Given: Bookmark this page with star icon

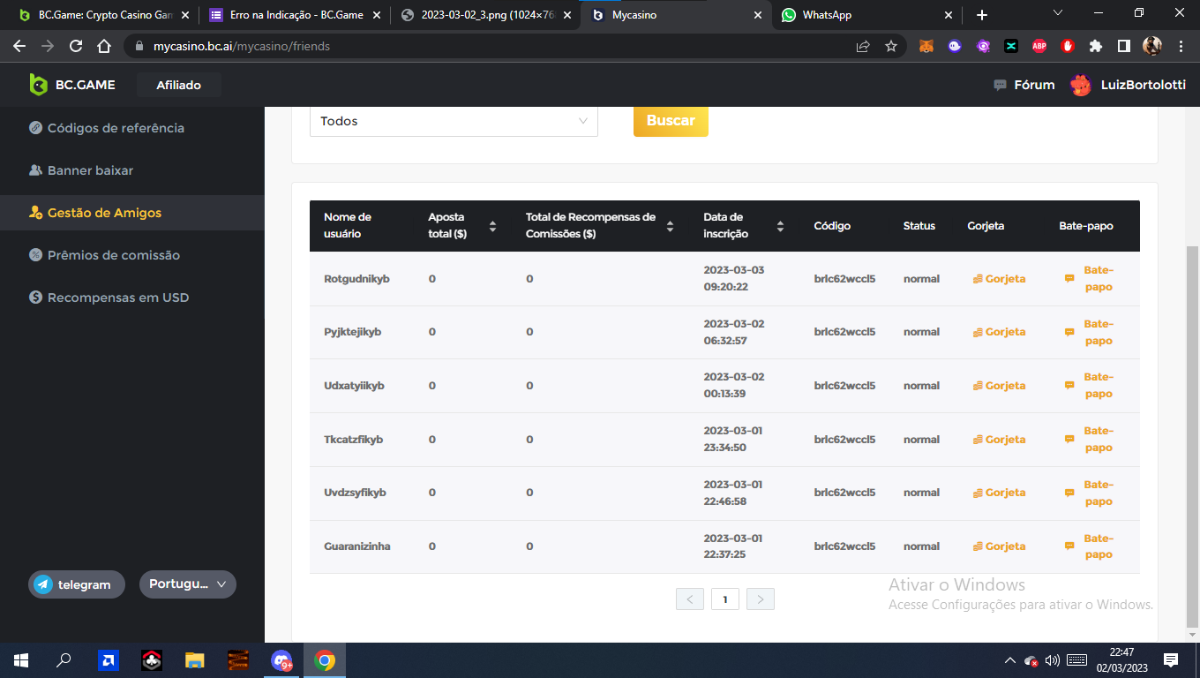Looking at the screenshot, I should [891, 46].
